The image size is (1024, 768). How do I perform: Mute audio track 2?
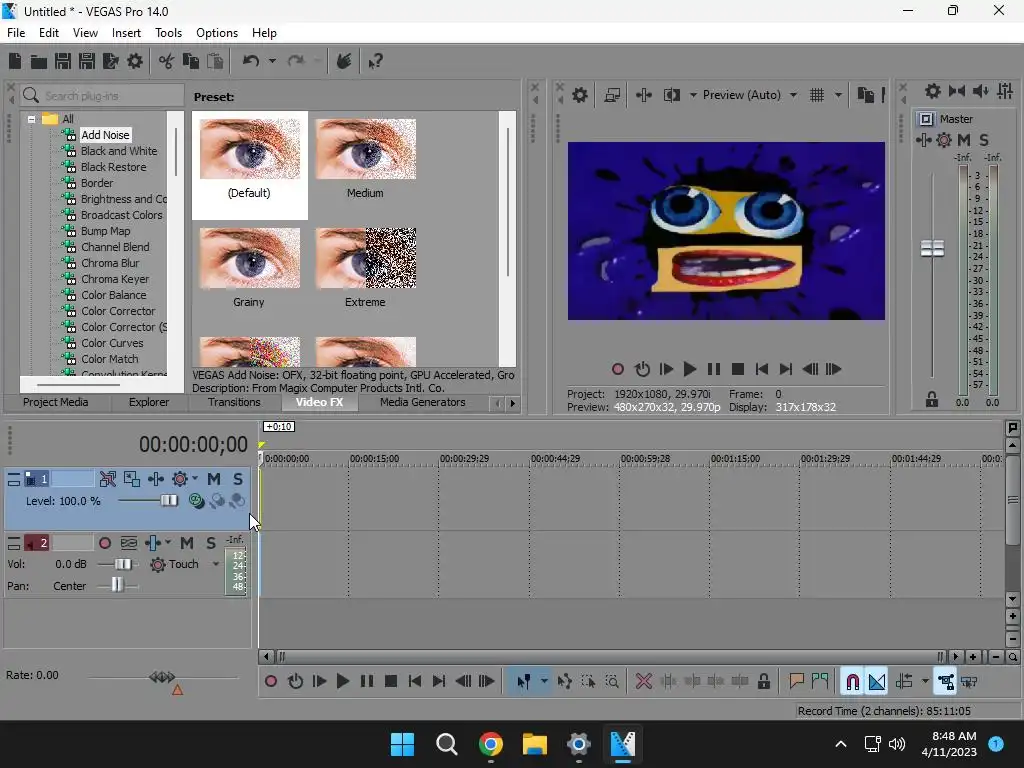click(x=187, y=543)
